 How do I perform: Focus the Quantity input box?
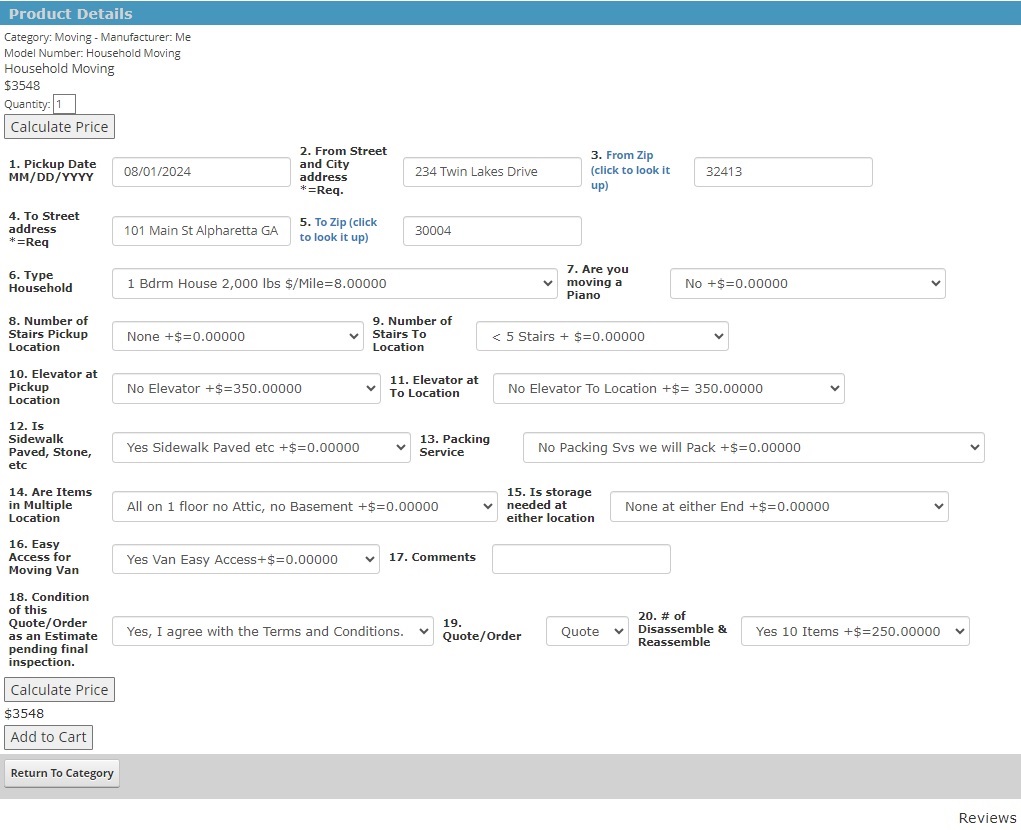click(64, 104)
